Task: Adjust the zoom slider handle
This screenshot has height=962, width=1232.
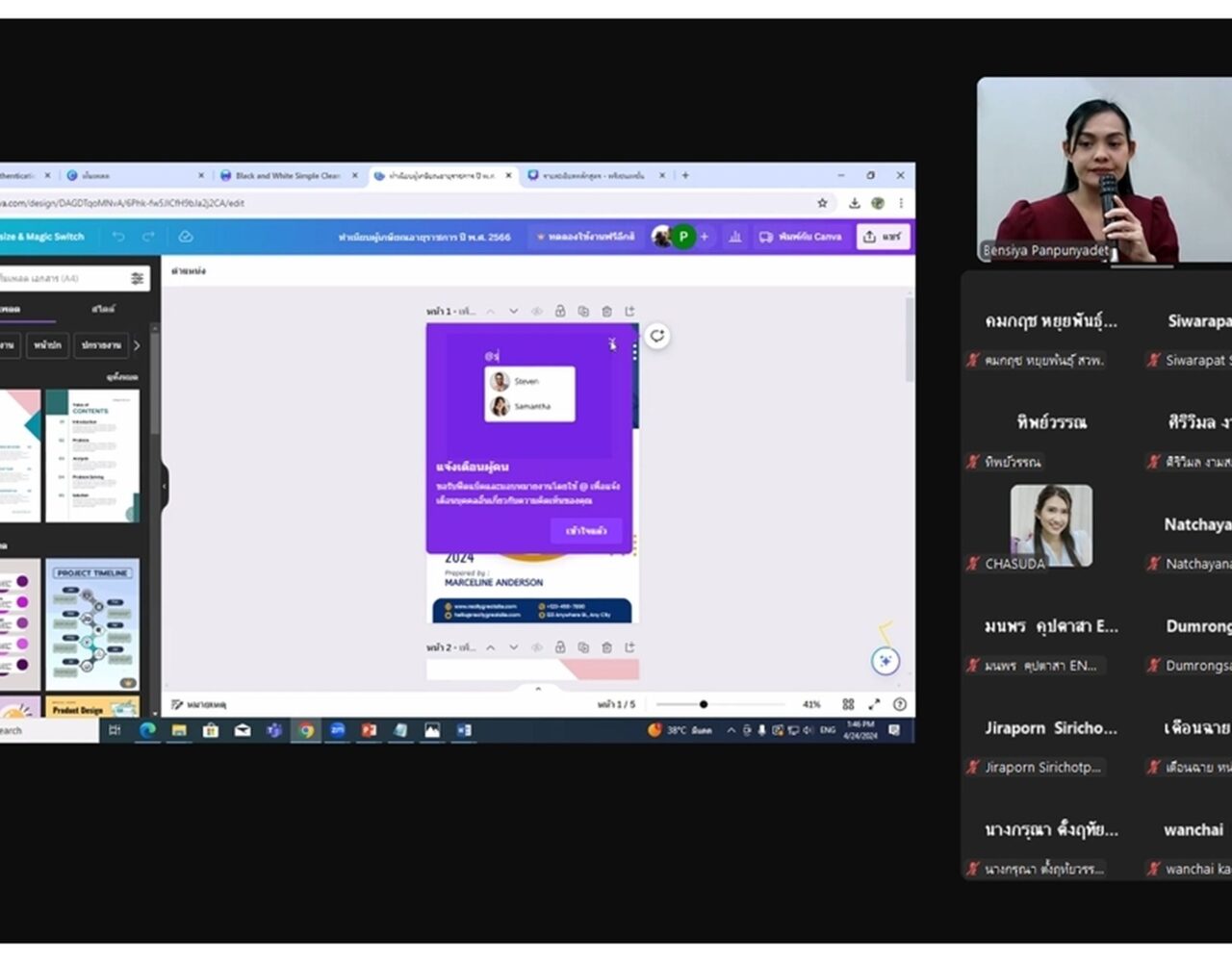Action: [704, 704]
